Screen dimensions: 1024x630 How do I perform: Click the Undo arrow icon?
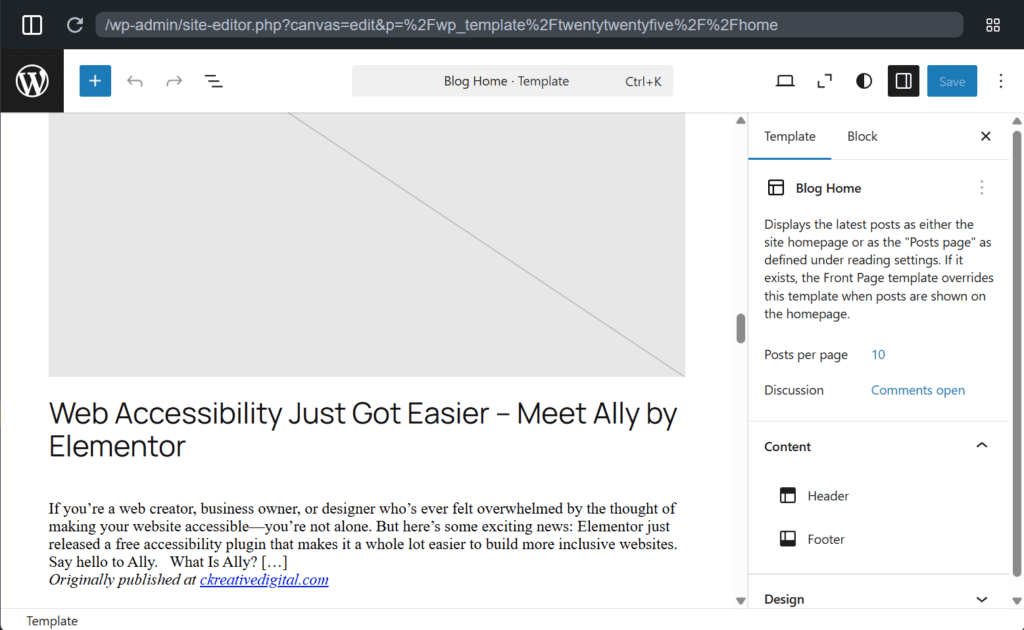click(x=135, y=81)
